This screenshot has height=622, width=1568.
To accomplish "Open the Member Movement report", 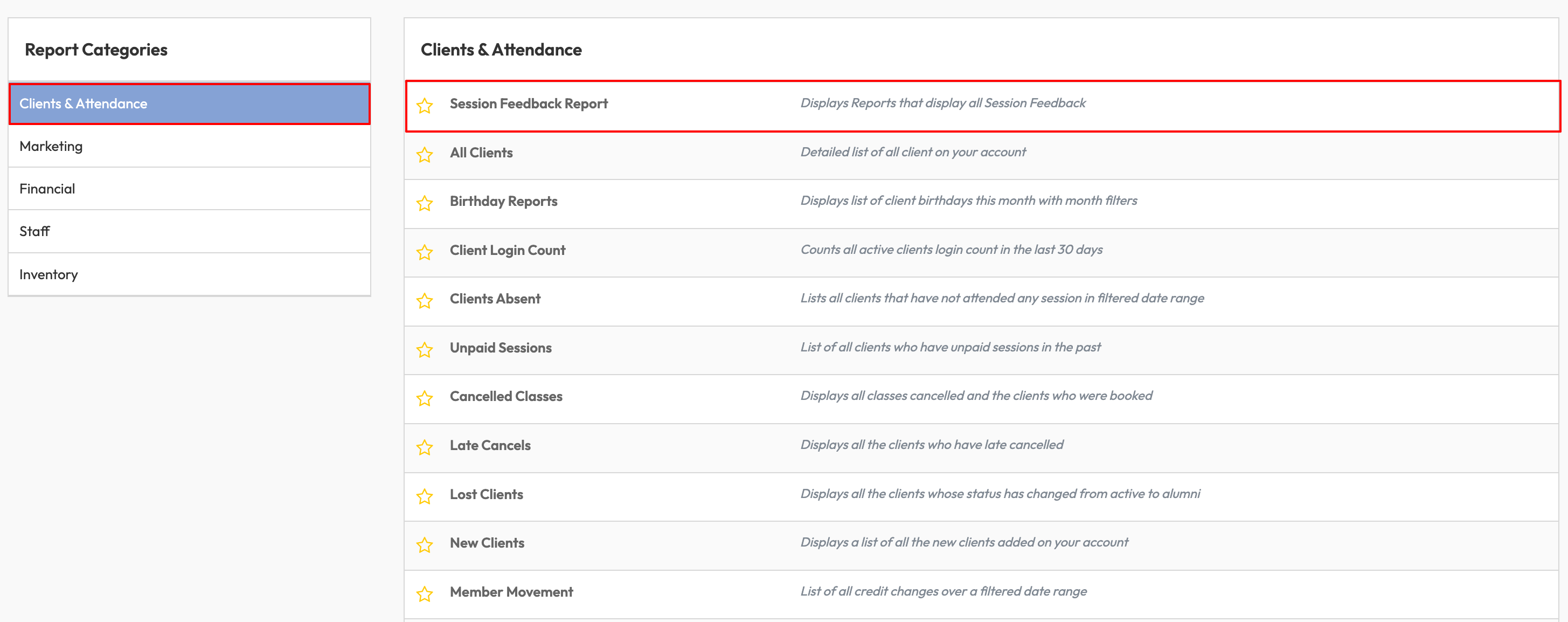I will tap(511, 592).
